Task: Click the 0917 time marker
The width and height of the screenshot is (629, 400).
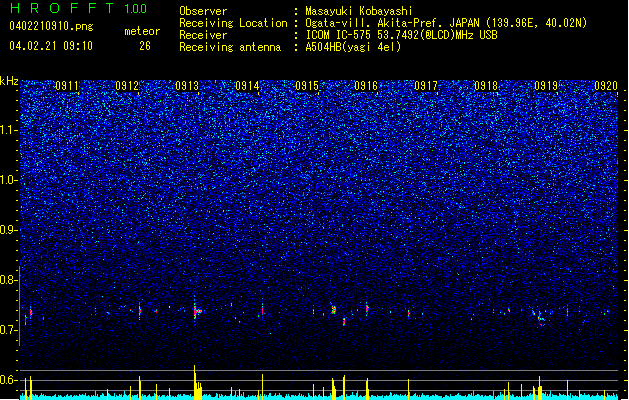Action: click(426, 86)
